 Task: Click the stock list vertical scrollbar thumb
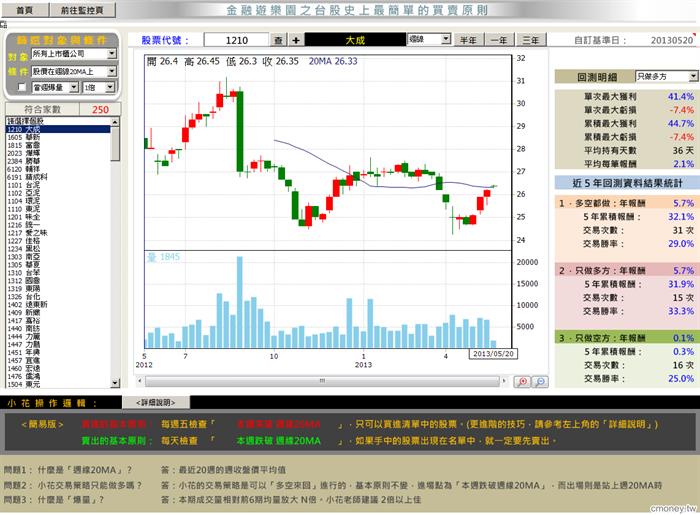click(115, 143)
